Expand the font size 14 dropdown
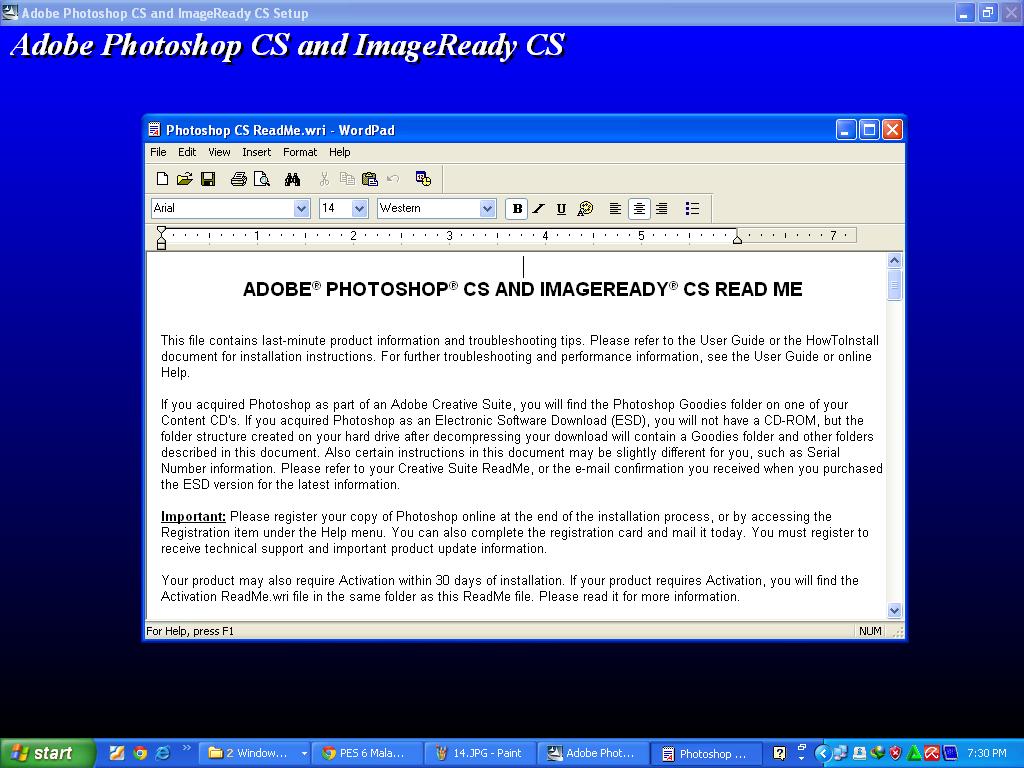 (359, 208)
